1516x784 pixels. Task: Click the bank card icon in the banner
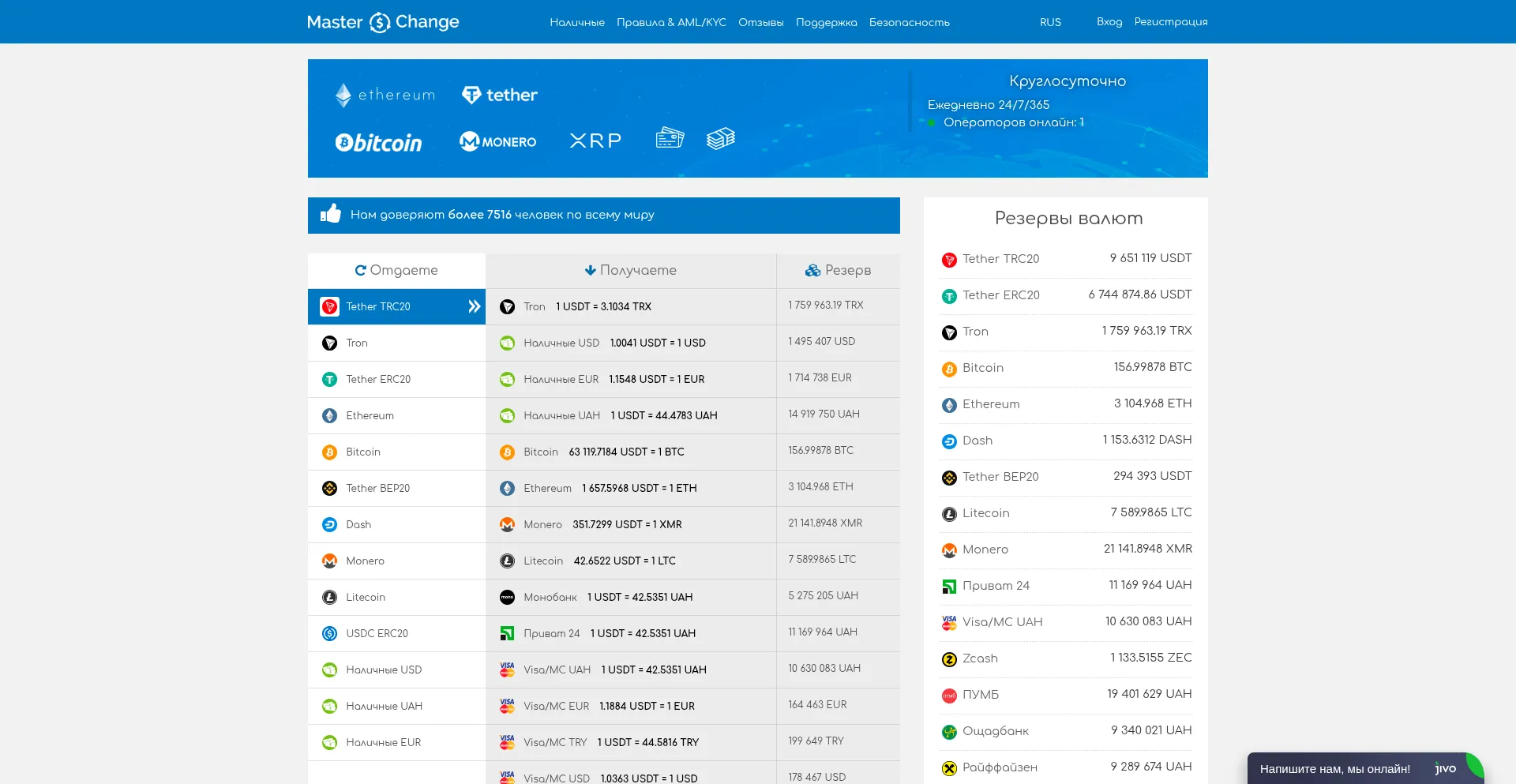[x=670, y=138]
